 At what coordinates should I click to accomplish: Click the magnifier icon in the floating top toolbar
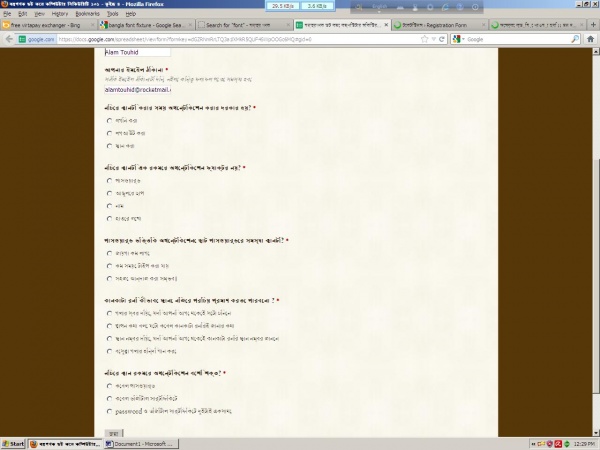point(359,7)
